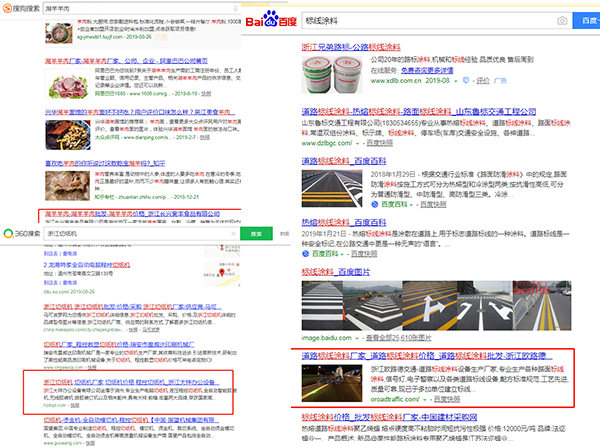This screenshot has height=447, width=600.
Task: Click the 360 search field with 浙江切纸机
Action: [140, 233]
